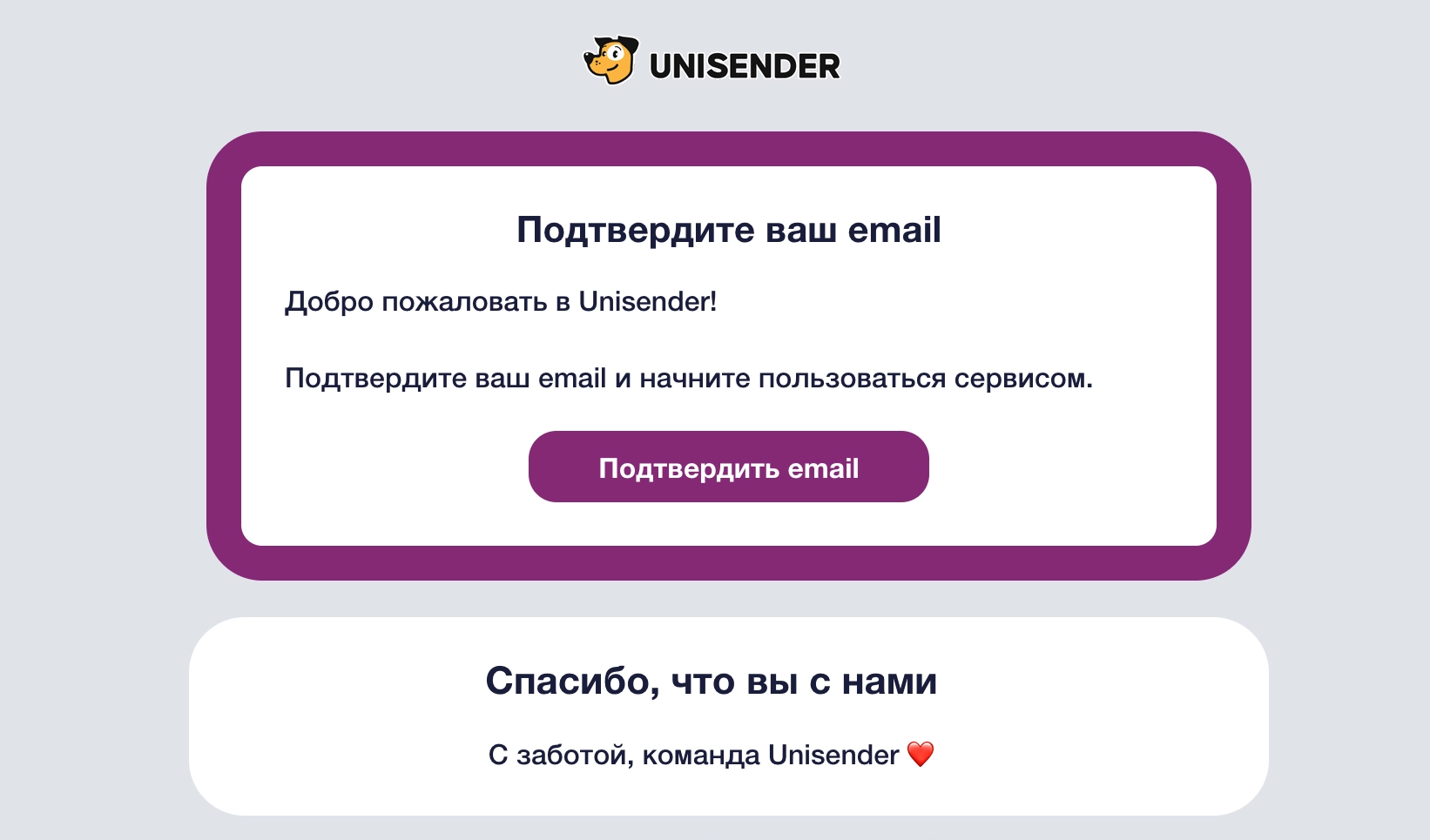
Task: Click the Unisender dog mascot icon
Action: click(610, 61)
